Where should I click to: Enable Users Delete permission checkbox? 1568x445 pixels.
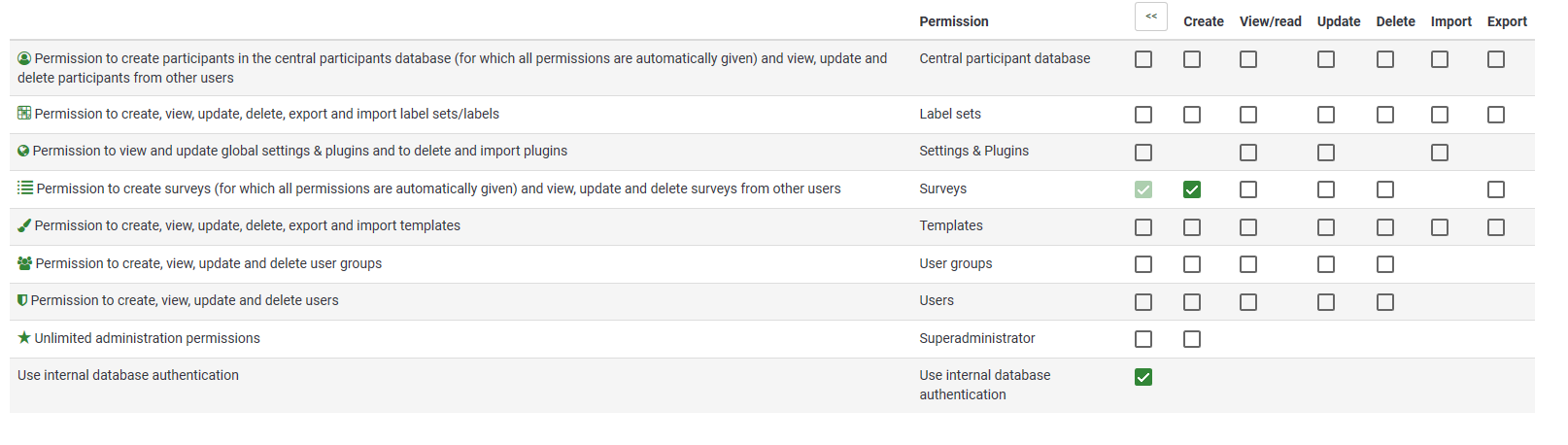pos(1385,302)
